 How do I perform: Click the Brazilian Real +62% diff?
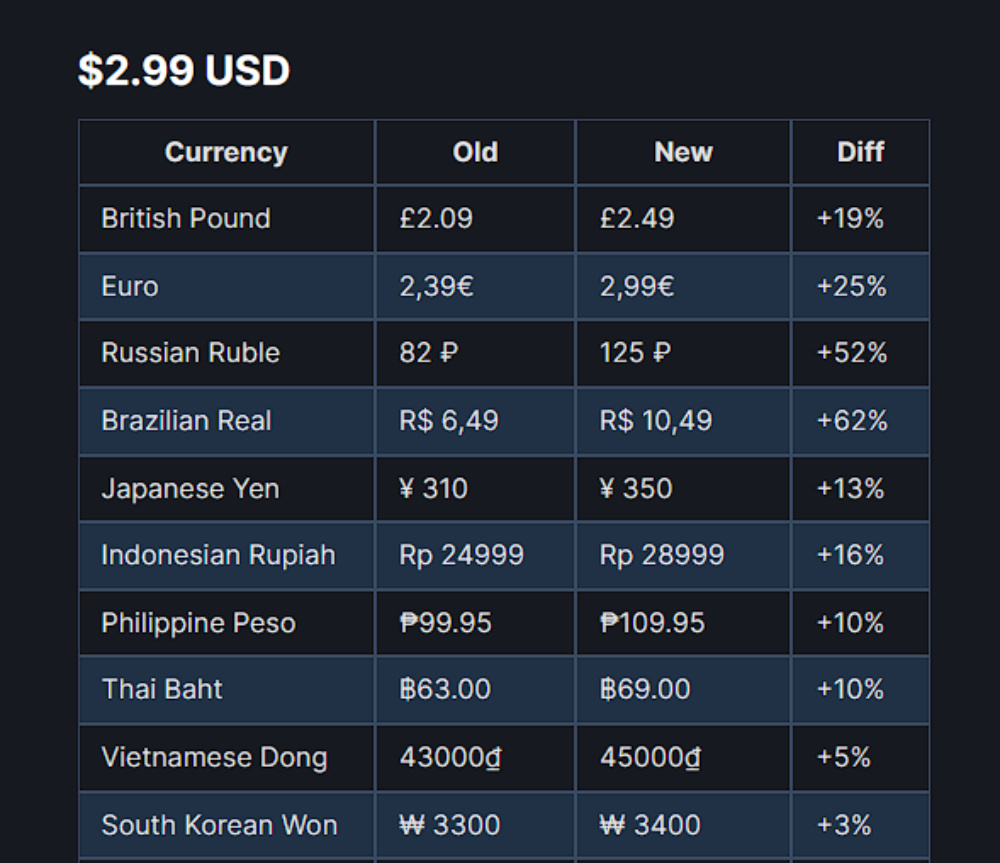[x=851, y=421]
